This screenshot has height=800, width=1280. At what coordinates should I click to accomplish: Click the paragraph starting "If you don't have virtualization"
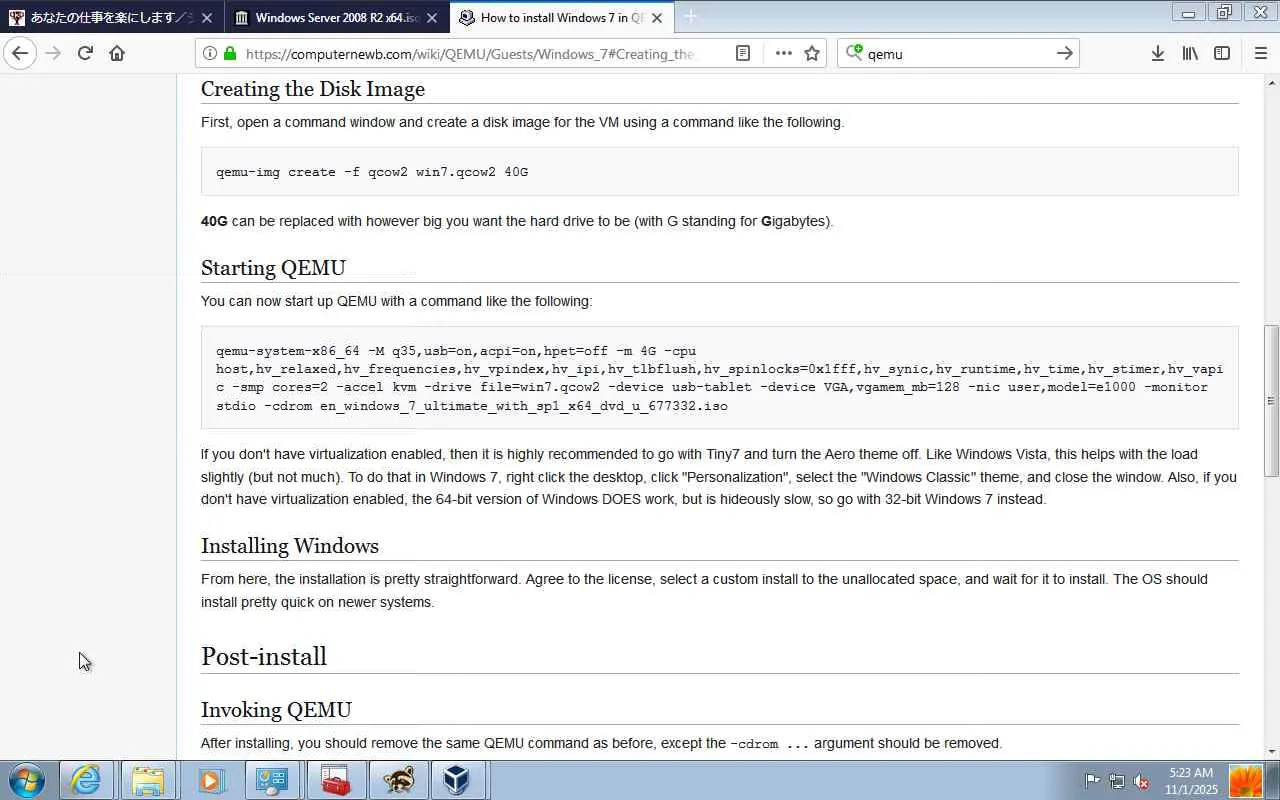coord(719,477)
